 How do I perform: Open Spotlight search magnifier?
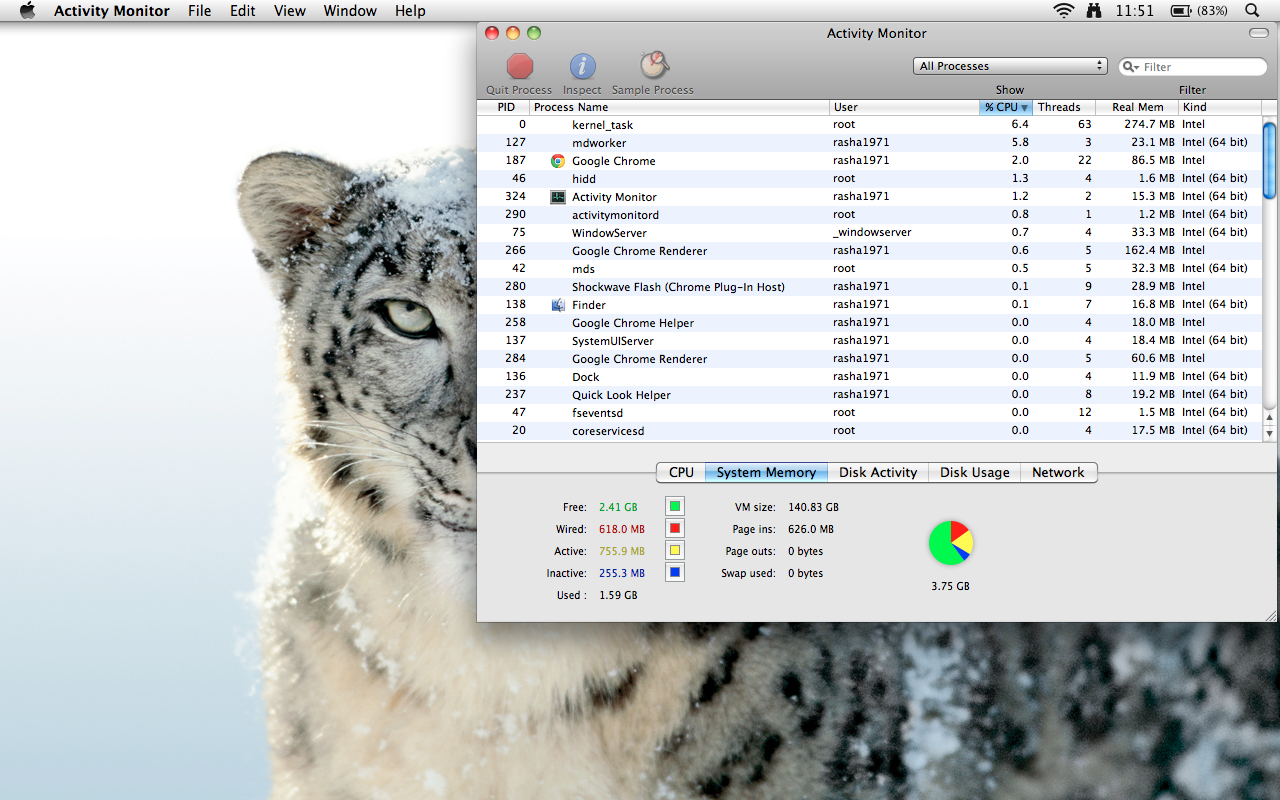pos(1252,11)
